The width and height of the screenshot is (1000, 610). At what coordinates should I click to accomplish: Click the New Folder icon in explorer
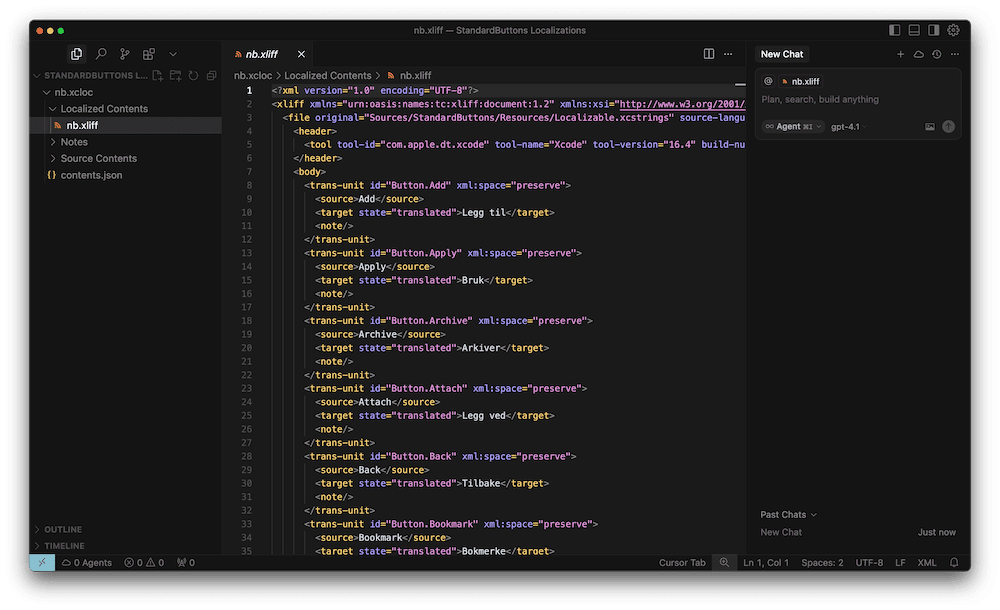175,75
